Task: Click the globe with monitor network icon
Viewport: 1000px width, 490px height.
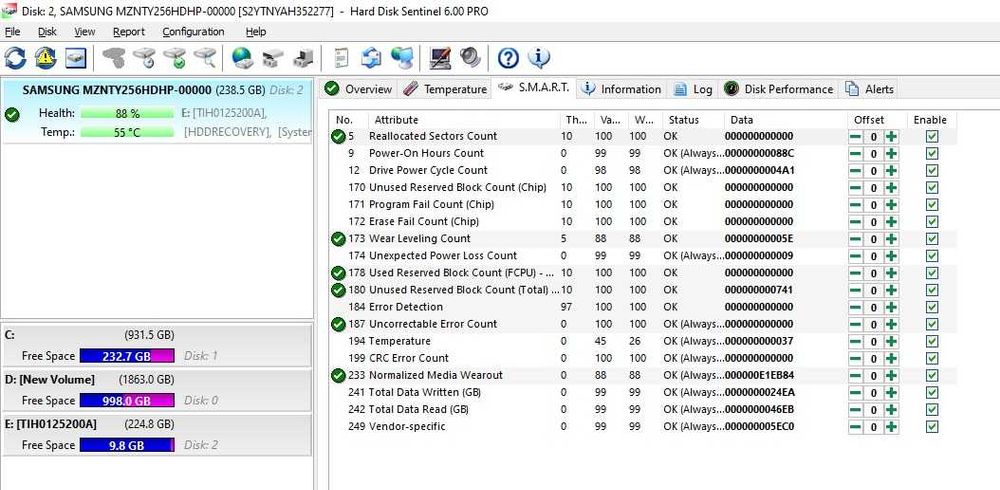Action: (x=402, y=58)
